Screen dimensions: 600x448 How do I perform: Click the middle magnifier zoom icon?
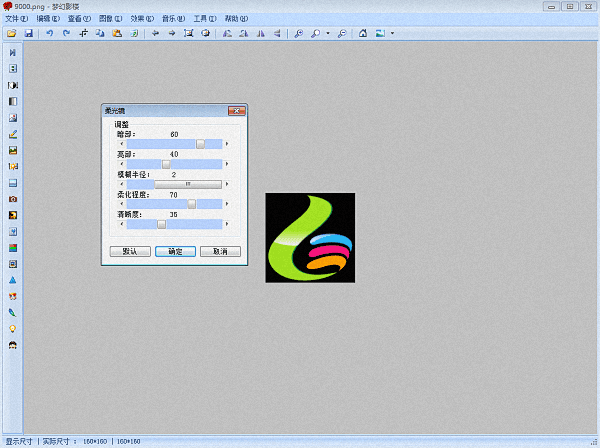pos(316,33)
